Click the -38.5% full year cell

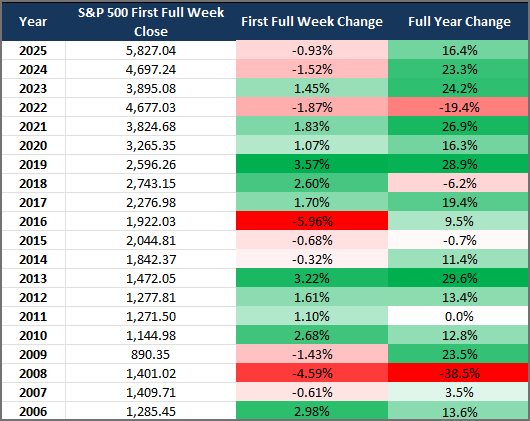pos(459,373)
